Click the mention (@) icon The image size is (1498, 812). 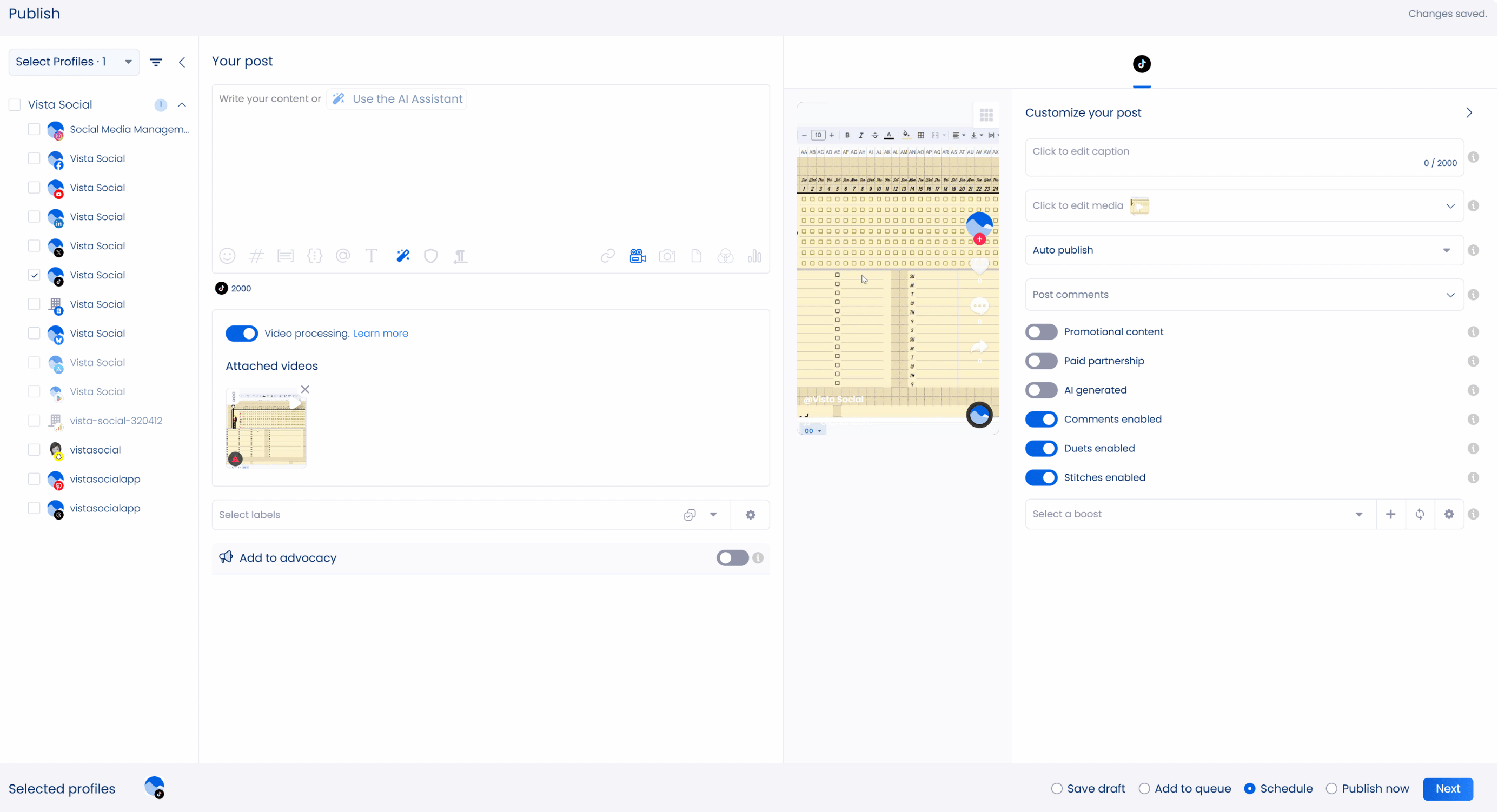(343, 256)
